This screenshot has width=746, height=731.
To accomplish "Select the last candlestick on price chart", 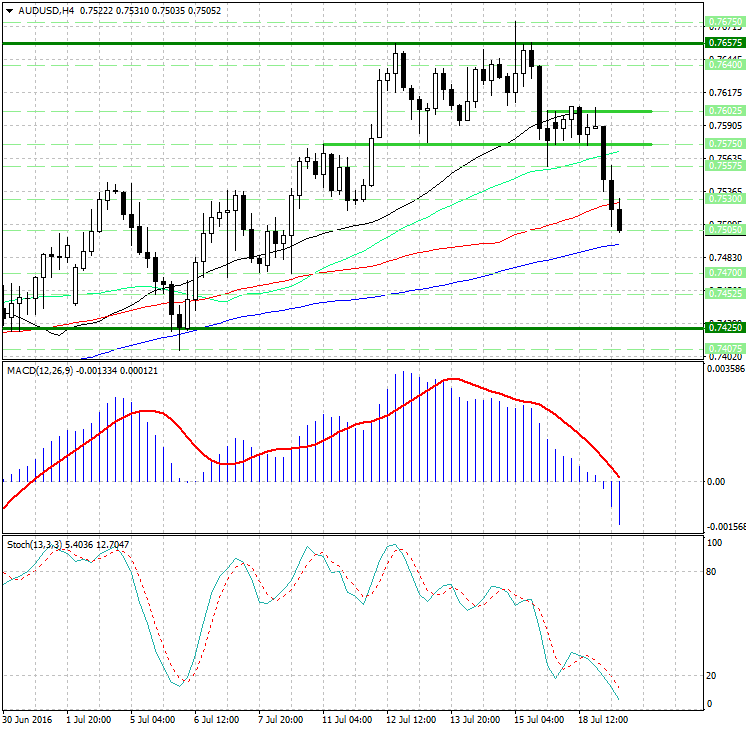I will pyautogui.click(x=620, y=220).
